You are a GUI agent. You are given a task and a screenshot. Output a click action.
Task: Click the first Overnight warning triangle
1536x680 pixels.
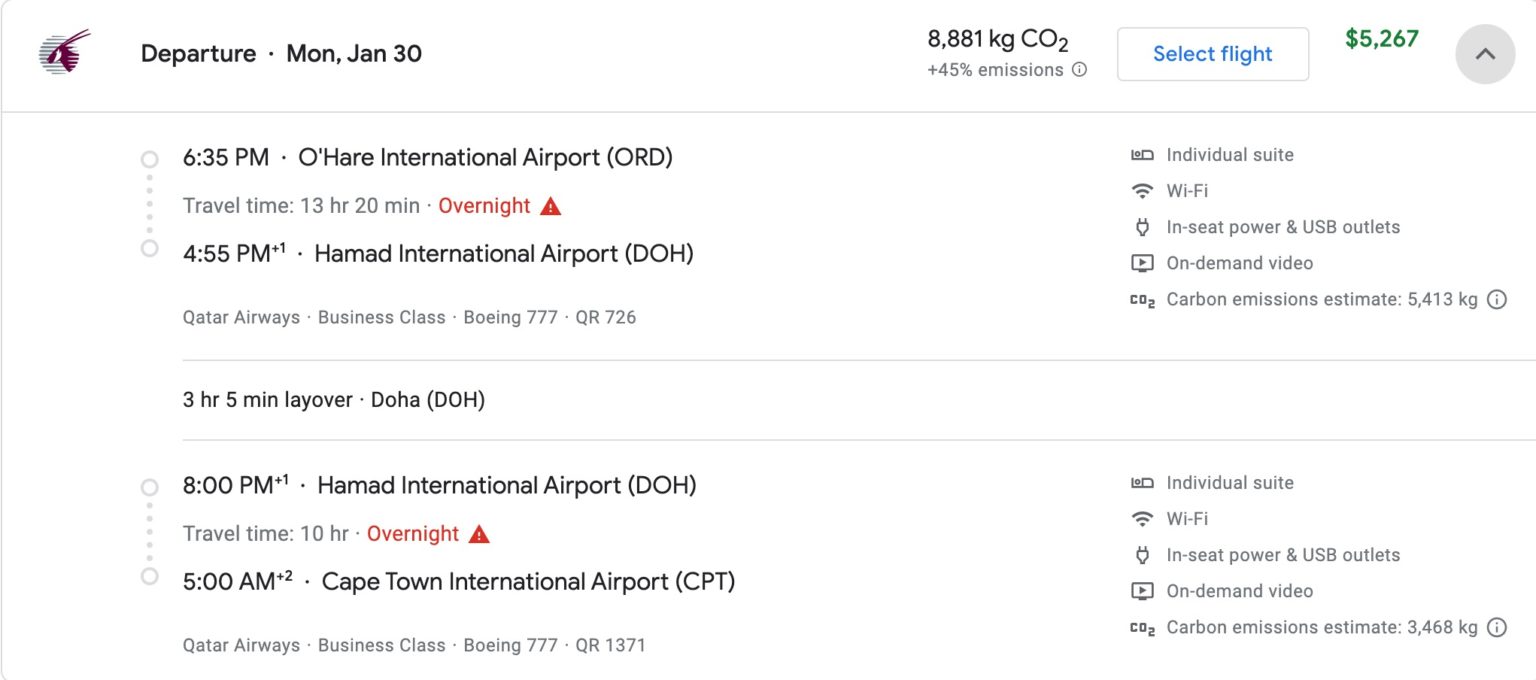(x=551, y=206)
